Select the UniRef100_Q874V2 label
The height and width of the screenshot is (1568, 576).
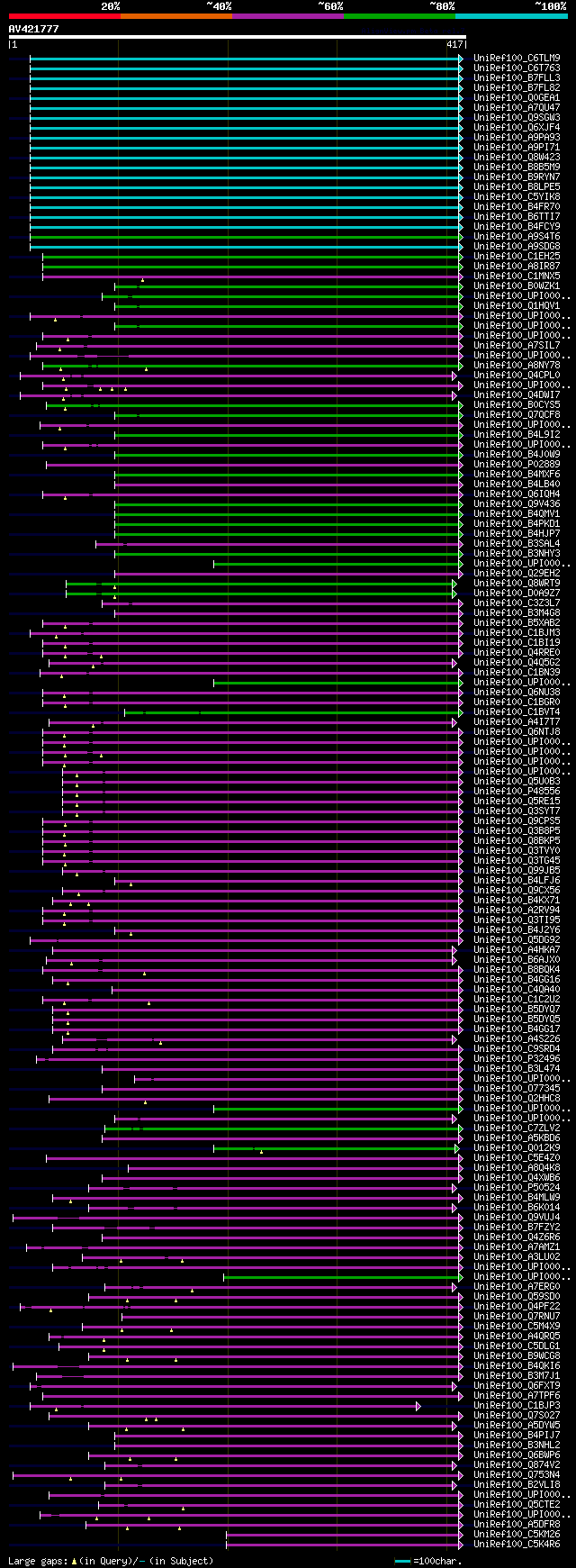pyautogui.click(x=517, y=1465)
